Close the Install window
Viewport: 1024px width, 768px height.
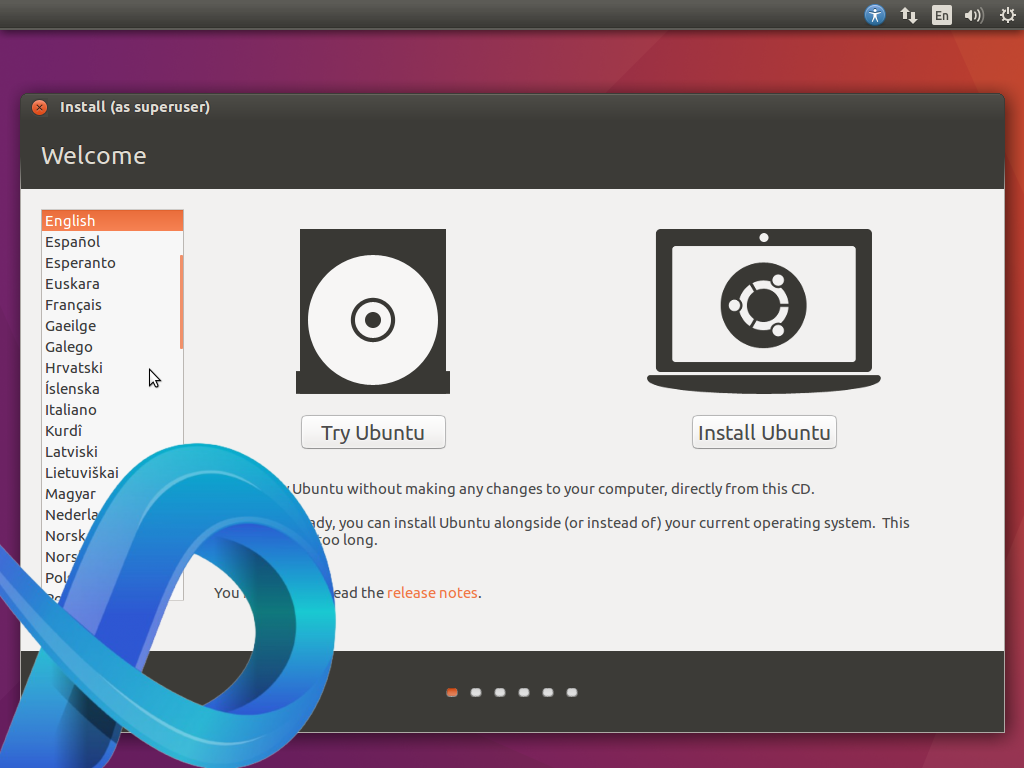39,107
